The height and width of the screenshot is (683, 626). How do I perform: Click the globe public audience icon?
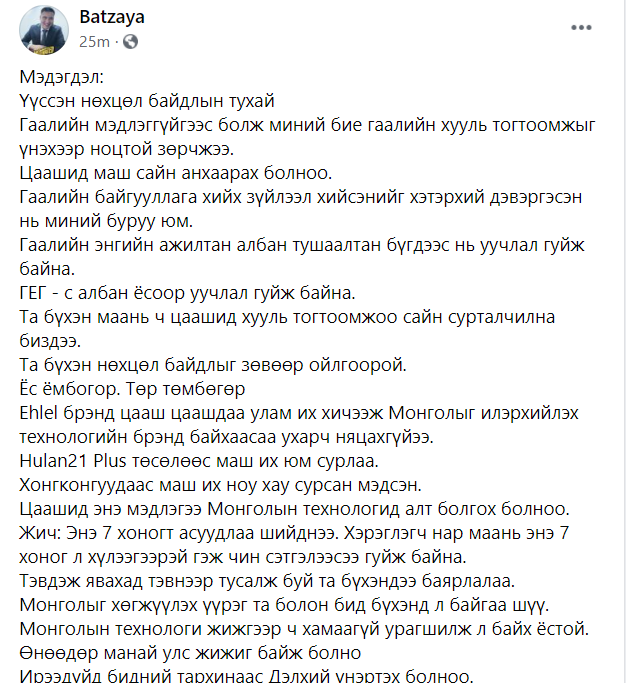click(131, 42)
